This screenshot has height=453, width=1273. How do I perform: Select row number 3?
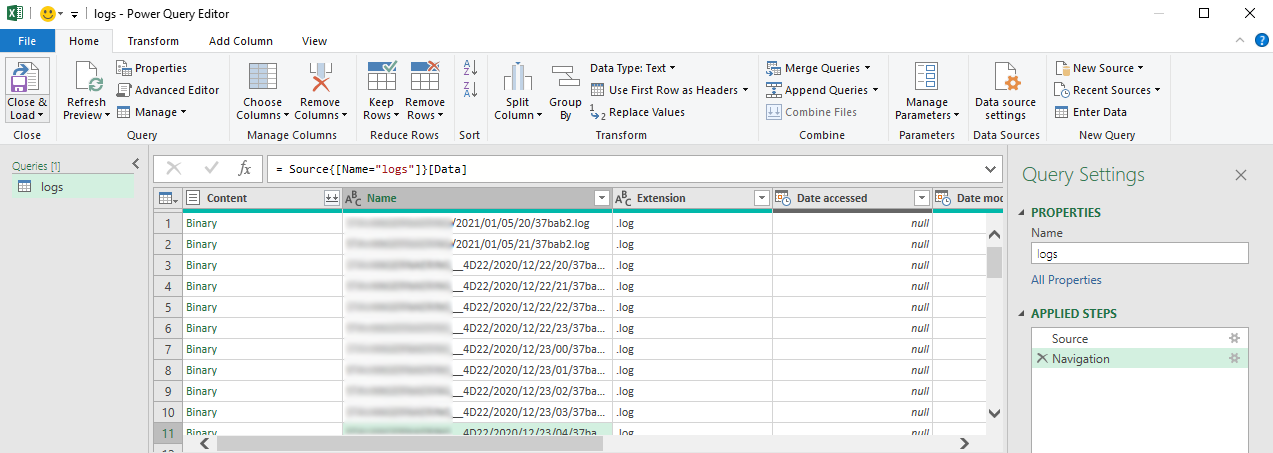[168, 265]
